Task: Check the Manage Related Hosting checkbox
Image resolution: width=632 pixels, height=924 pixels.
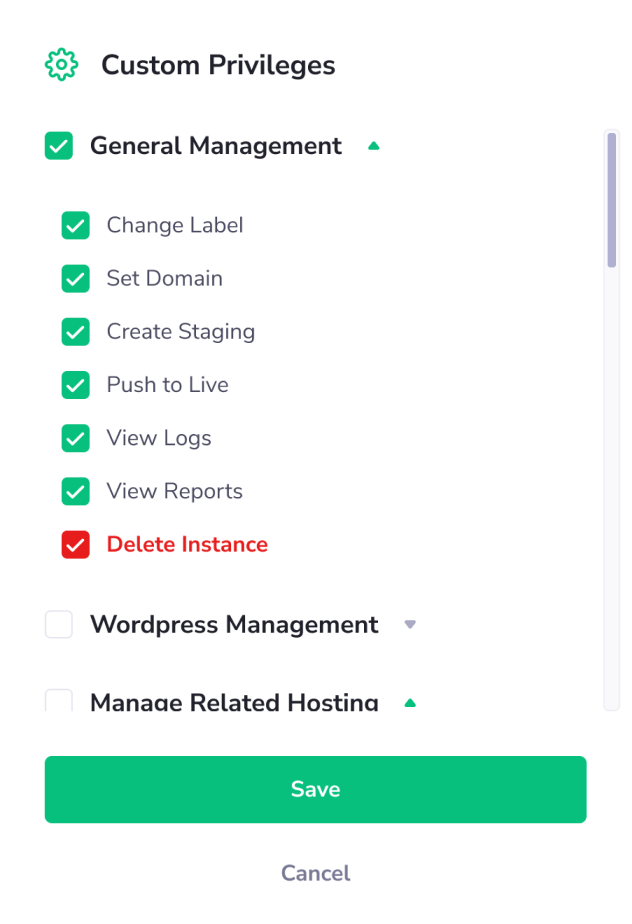Action: click(x=58, y=700)
